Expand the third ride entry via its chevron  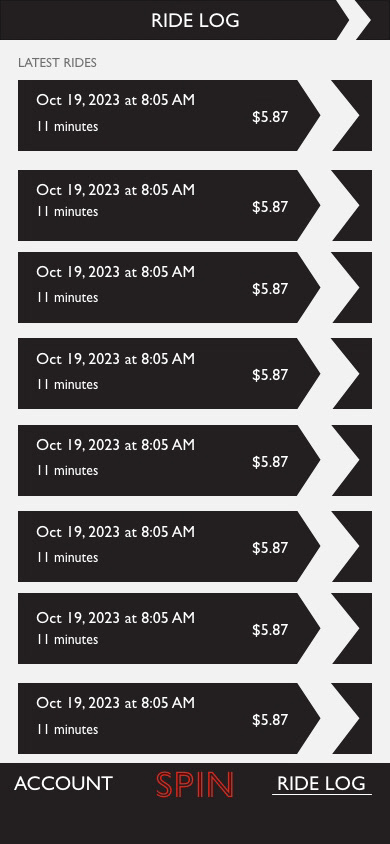coord(352,287)
